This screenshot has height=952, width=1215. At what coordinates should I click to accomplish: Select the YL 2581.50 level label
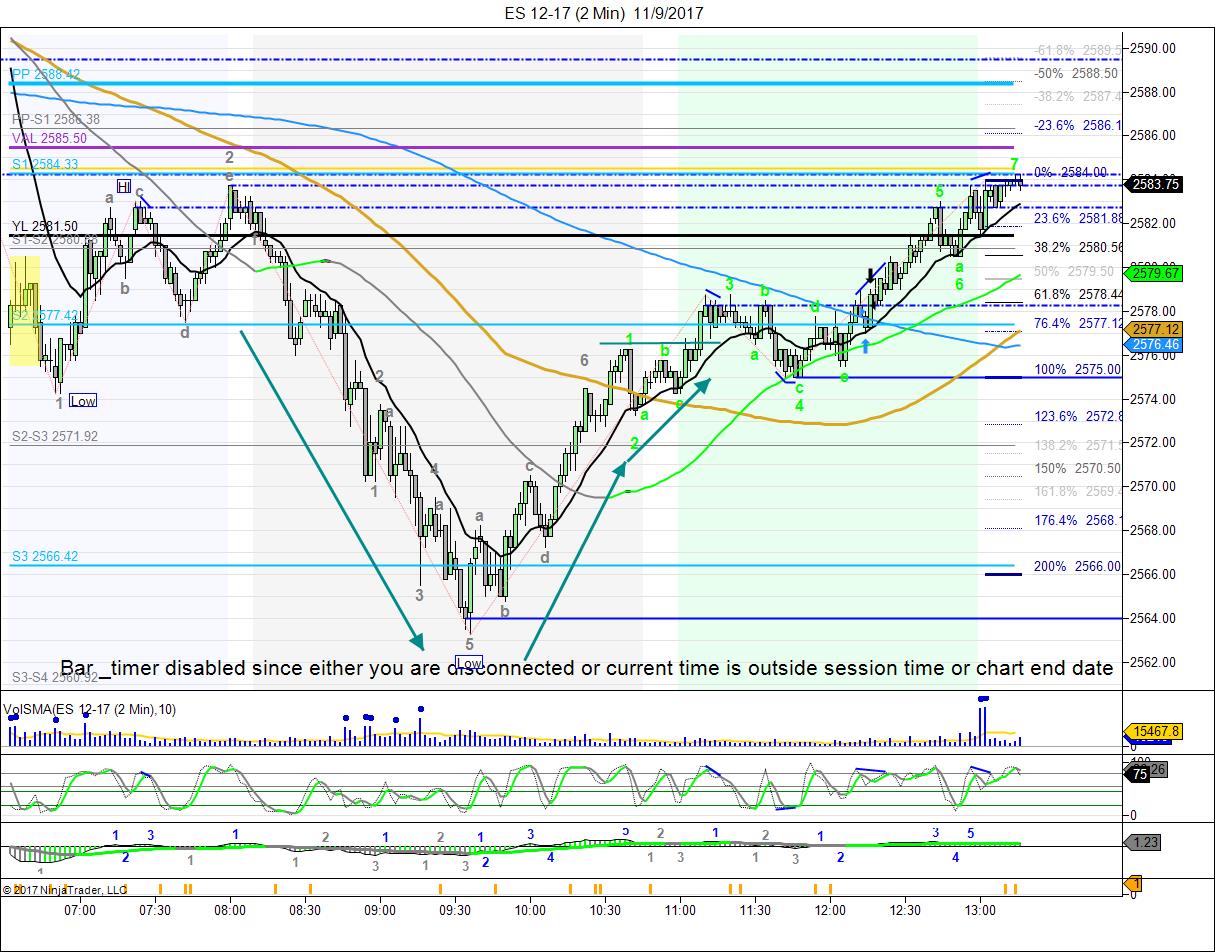pos(45,226)
